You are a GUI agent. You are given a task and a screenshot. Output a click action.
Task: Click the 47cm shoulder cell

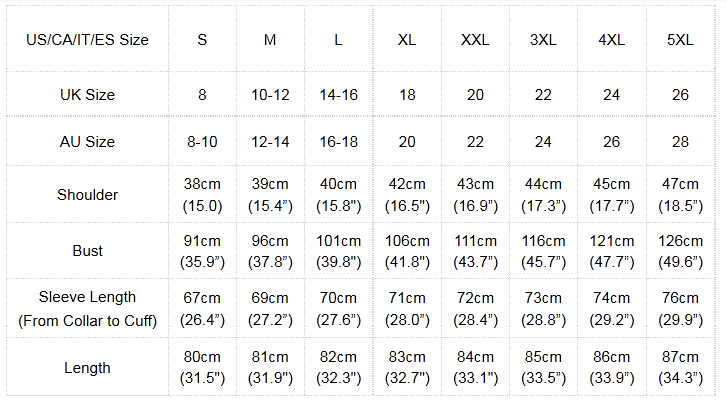pyautogui.click(x=680, y=195)
